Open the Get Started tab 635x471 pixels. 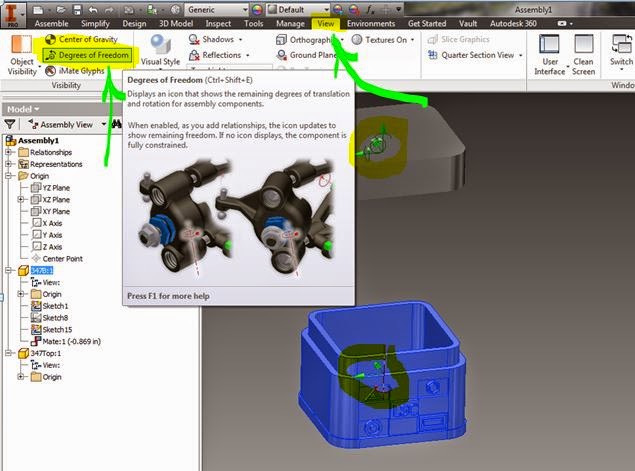point(427,23)
